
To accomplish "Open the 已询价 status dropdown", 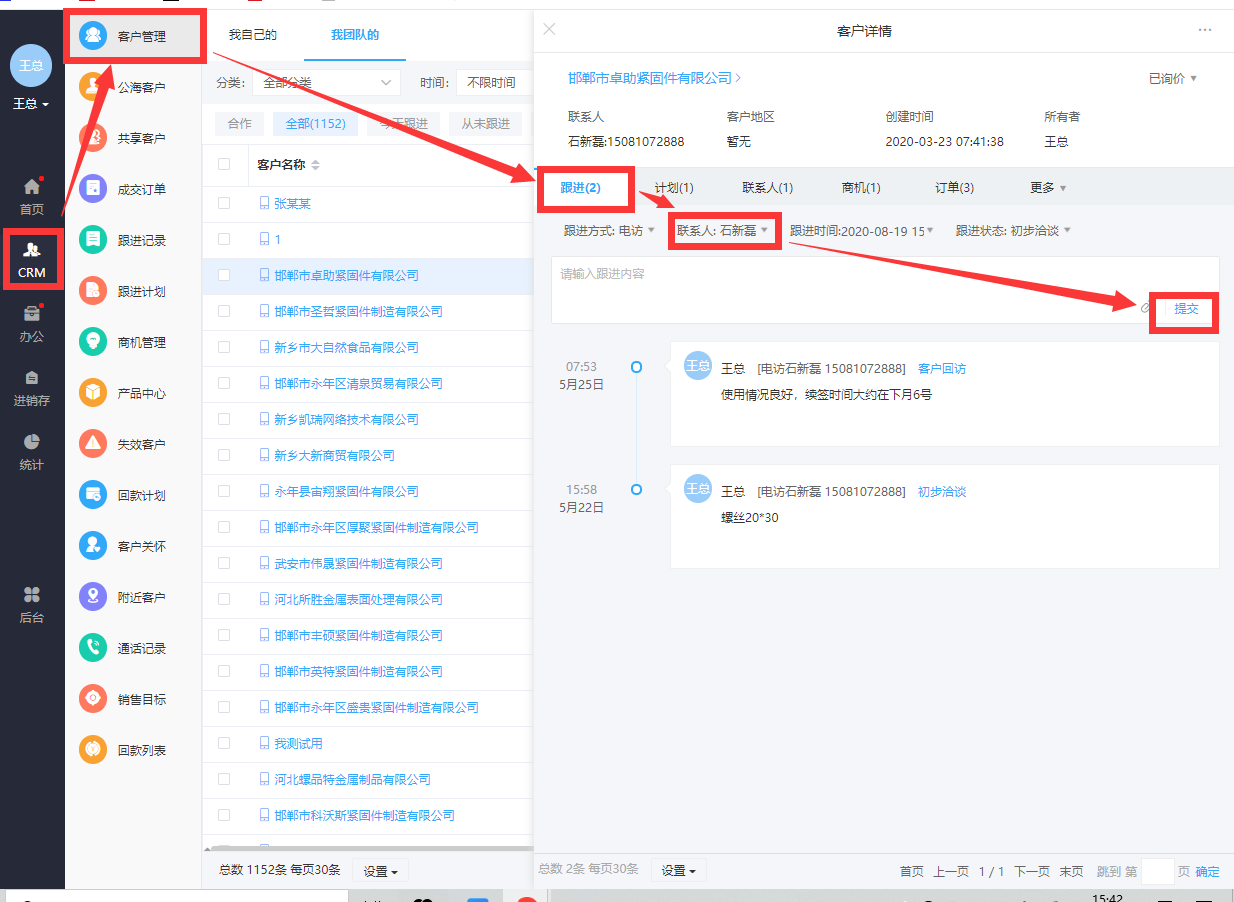I will 1172,78.
